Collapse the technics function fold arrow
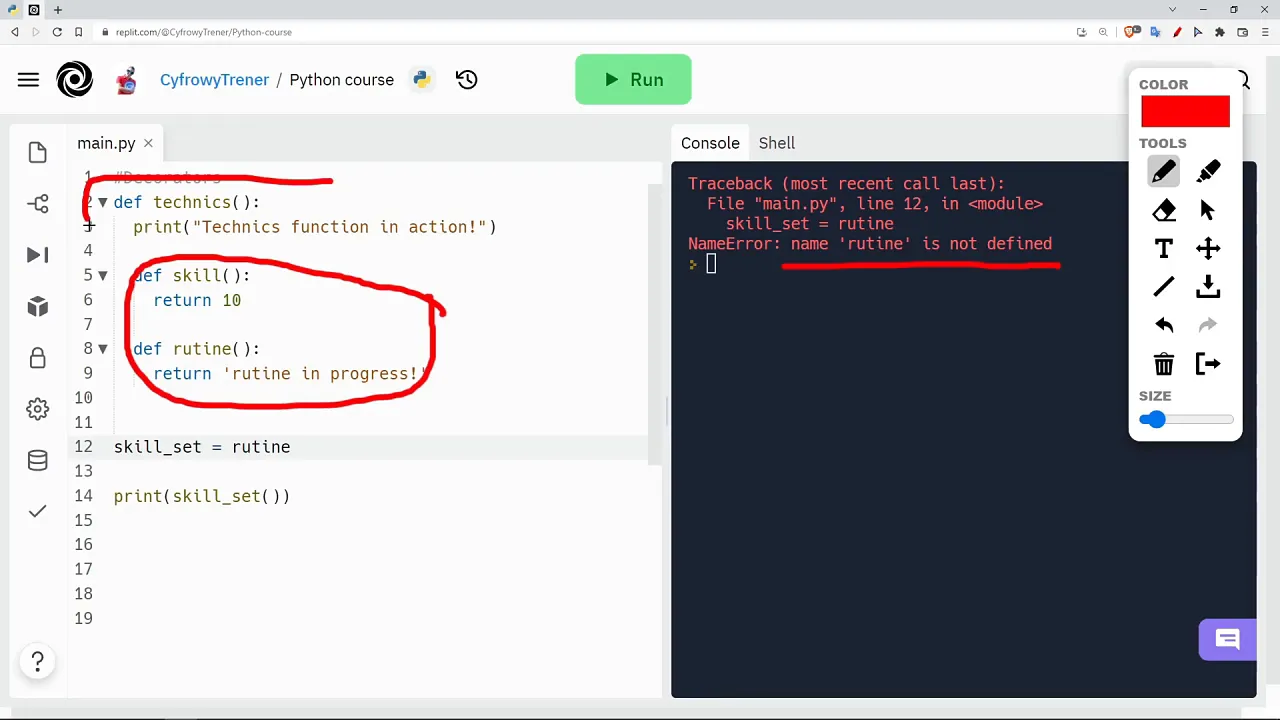The image size is (1280, 720). pyautogui.click(x=102, y=202)
